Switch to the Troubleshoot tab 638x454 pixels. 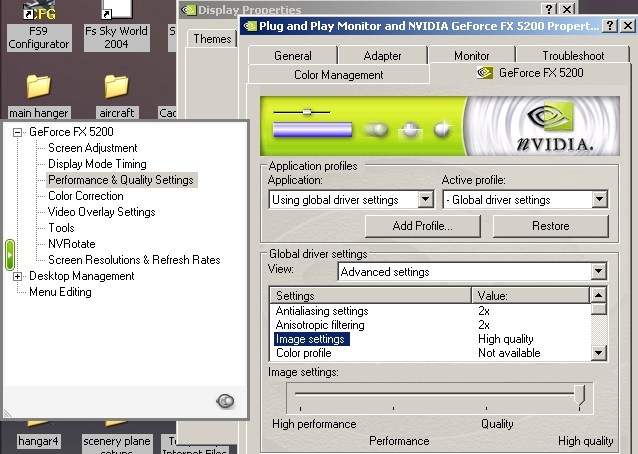pos(572,56)
